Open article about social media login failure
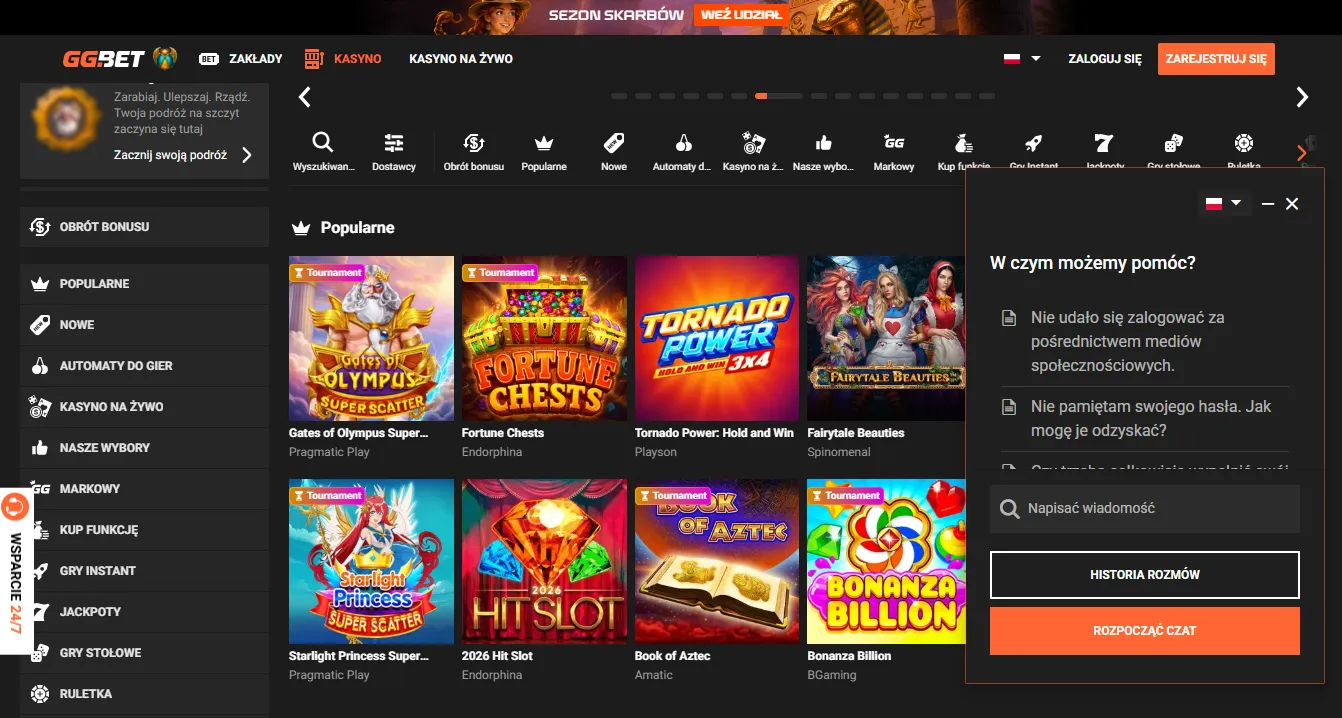Image resolution: width=1342 pixels, height=718 pixels. [1145, 341]
